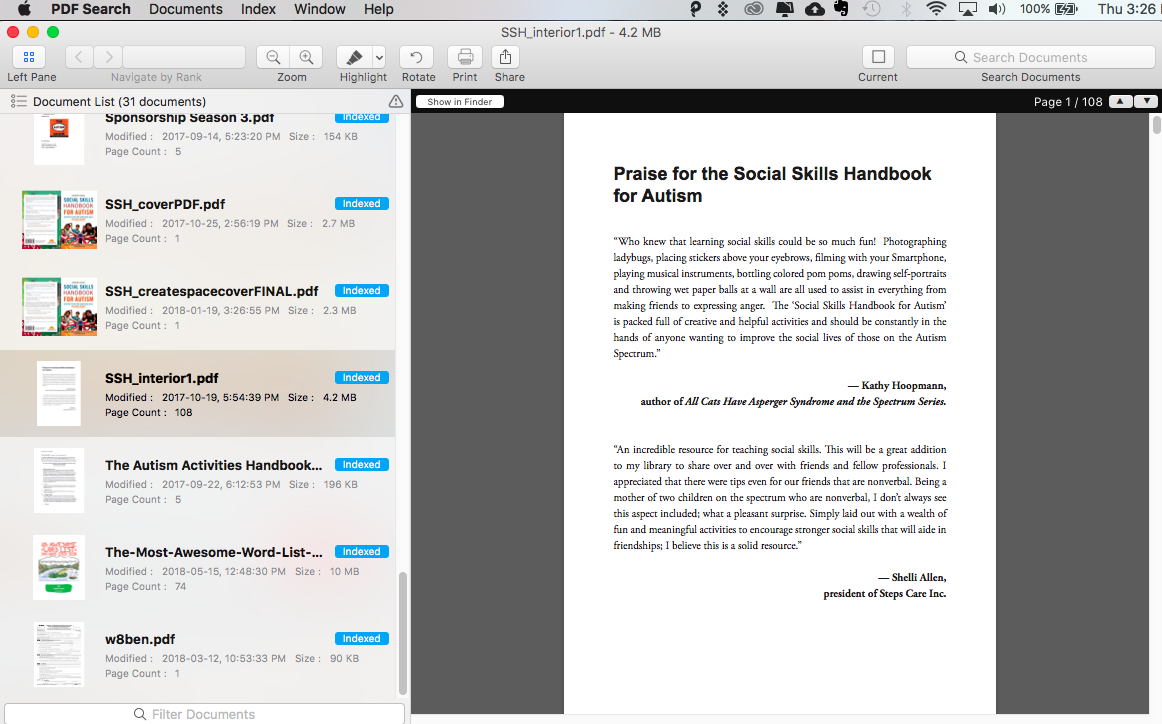Select The-Most-Awesome-Word-List document
The height and width of the screenshot is (724, 1162).
(x=198, y=568)
